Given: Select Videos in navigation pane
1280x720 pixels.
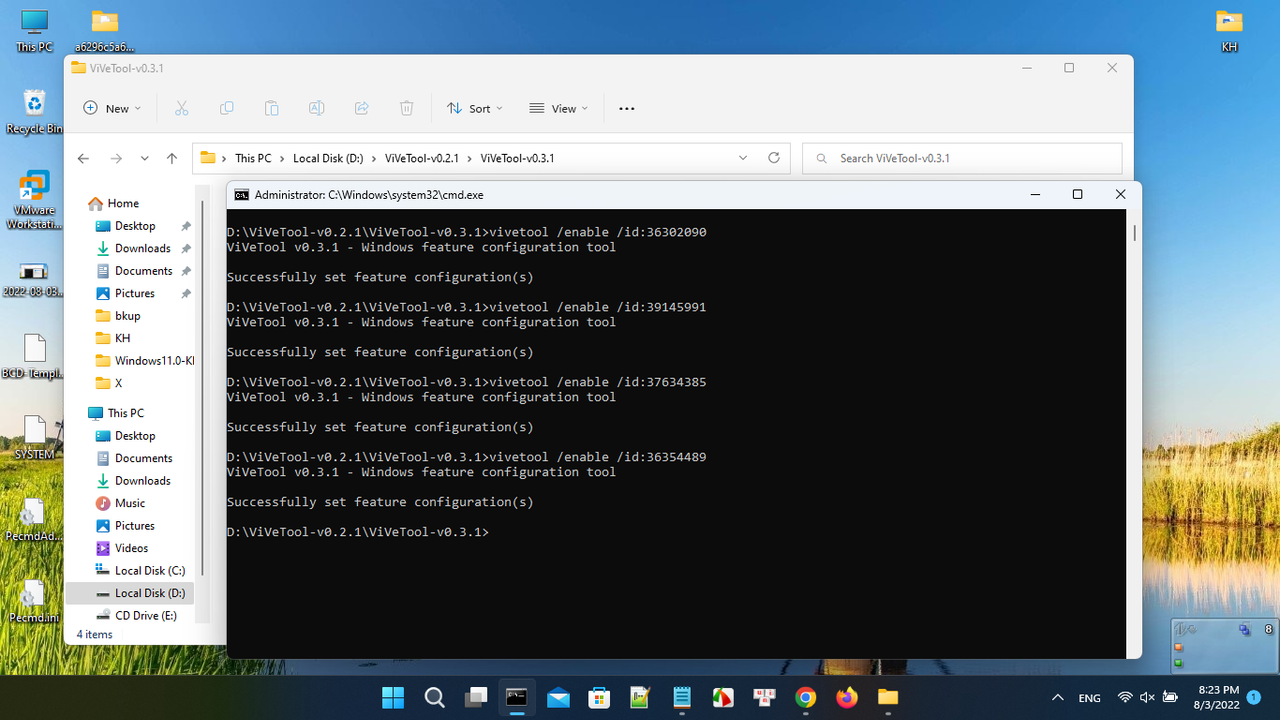Looking at the screenshot, I should click(x=133, y=548).
